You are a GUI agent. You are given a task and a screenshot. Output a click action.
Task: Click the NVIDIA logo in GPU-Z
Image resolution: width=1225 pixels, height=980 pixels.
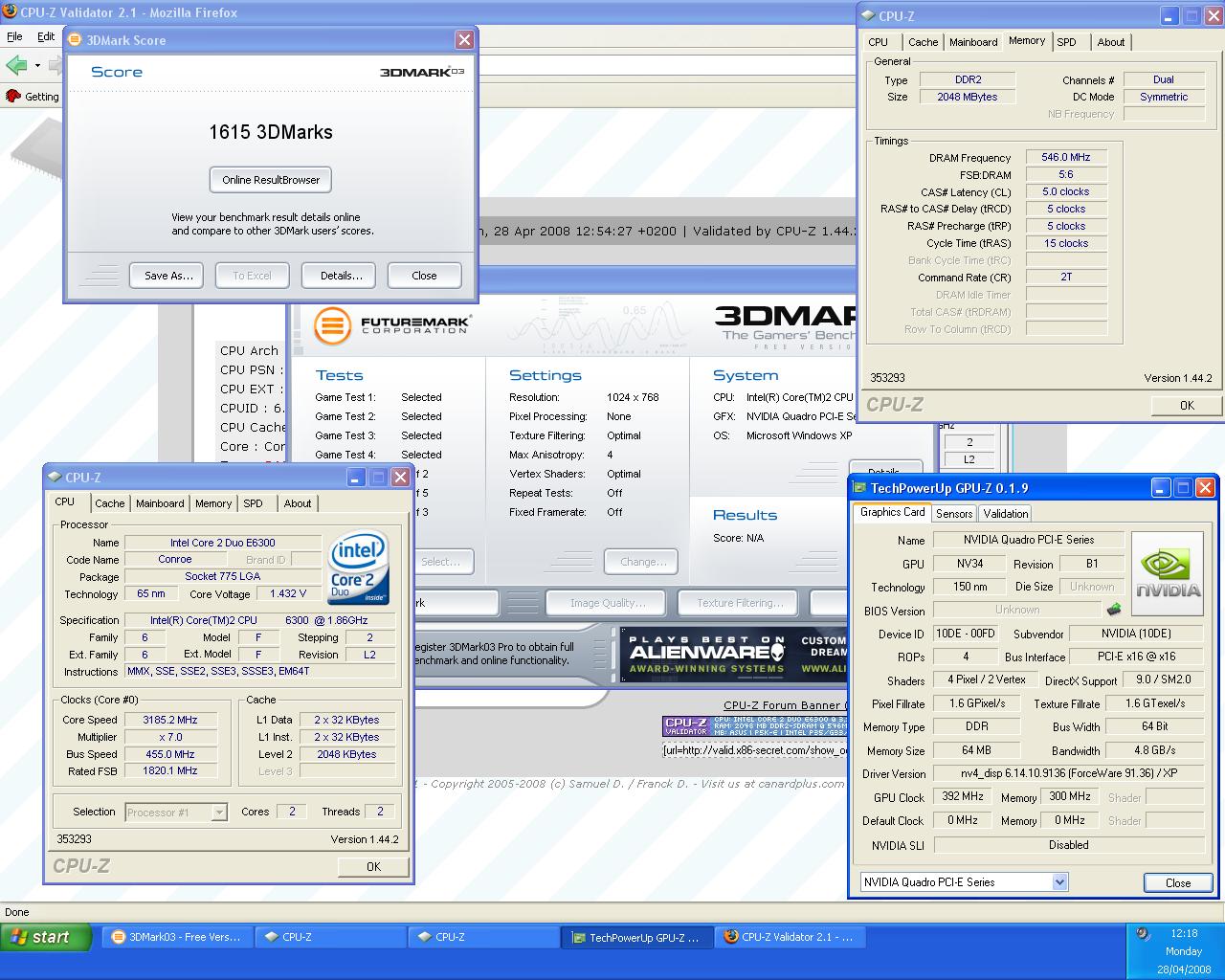(x=1168, y=571)
